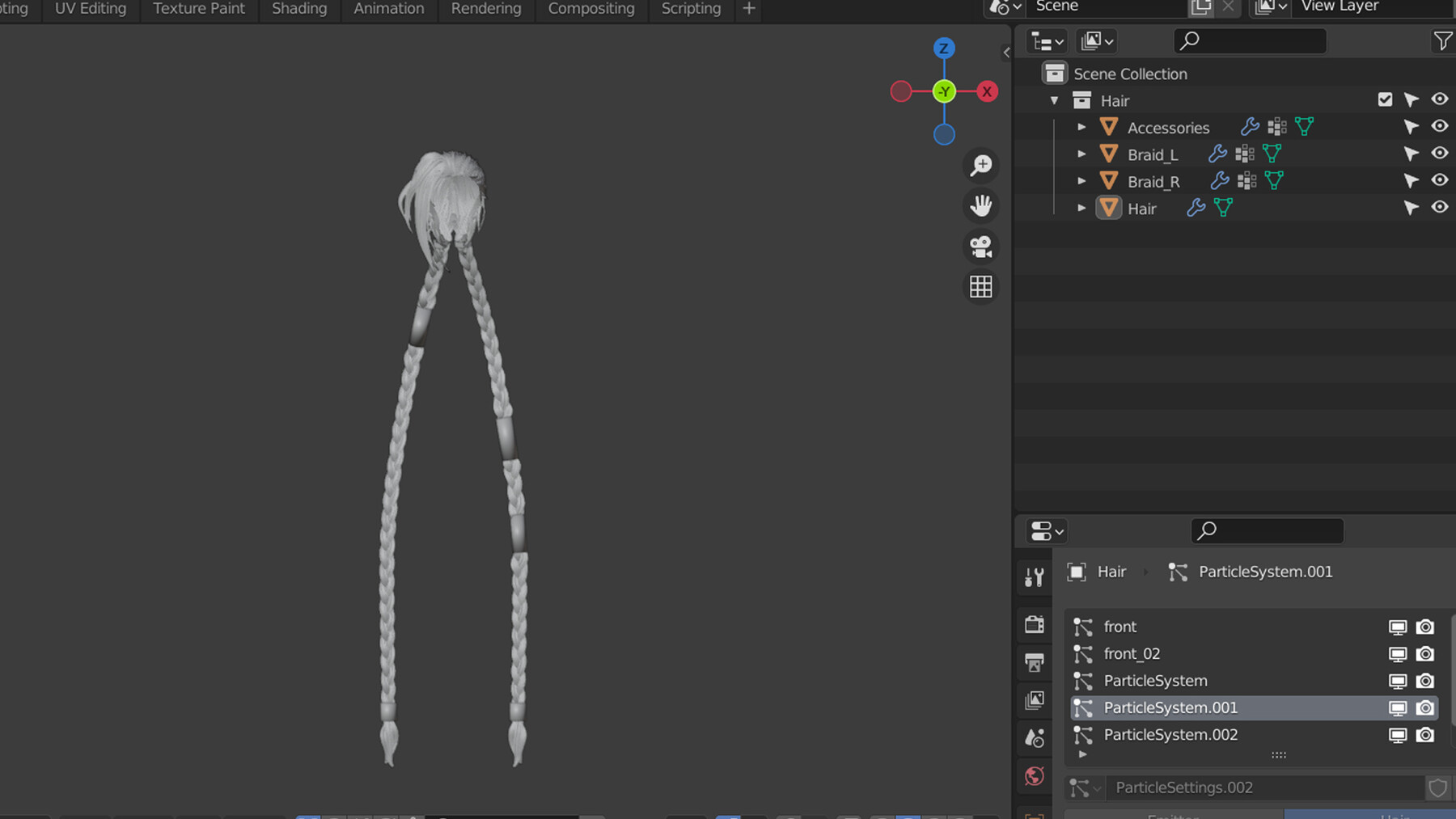1456x819 pixels.
Task: Click the zoom magnifier icon in viewport
Action: pos(981,166)
